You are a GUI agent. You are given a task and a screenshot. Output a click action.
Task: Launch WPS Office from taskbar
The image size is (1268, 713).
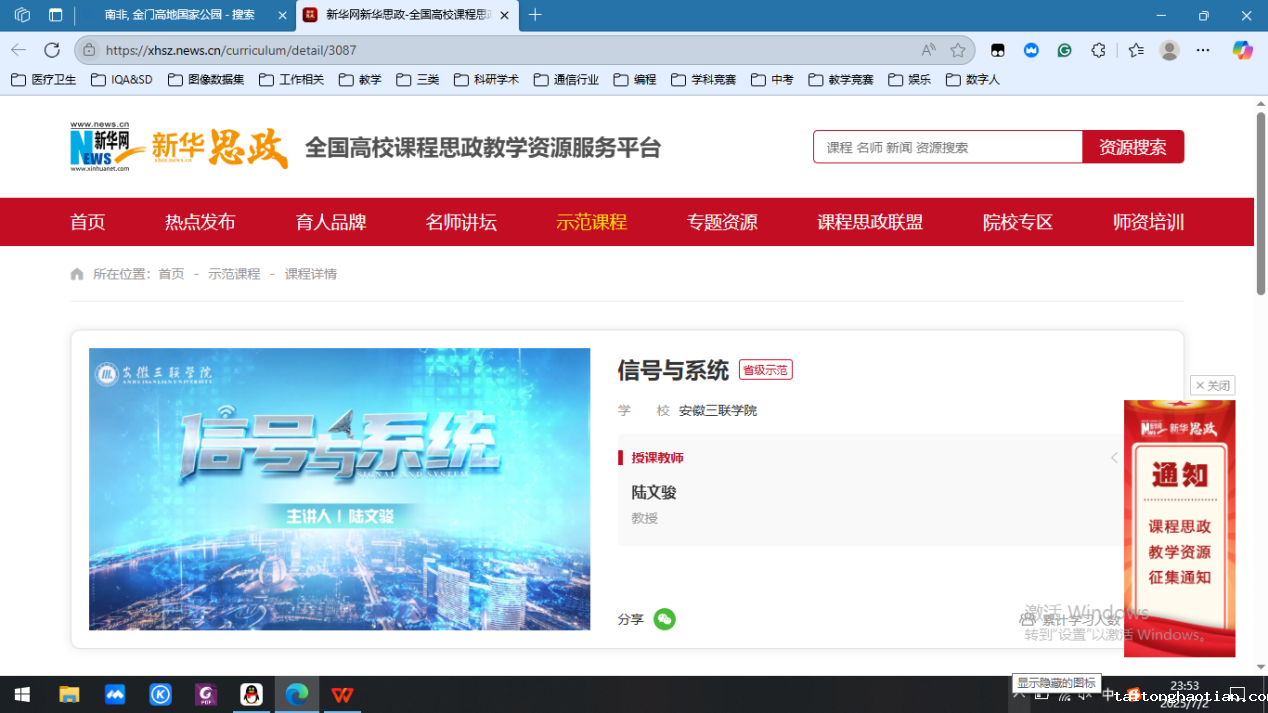pyautogui.click(x=342, y=694)
